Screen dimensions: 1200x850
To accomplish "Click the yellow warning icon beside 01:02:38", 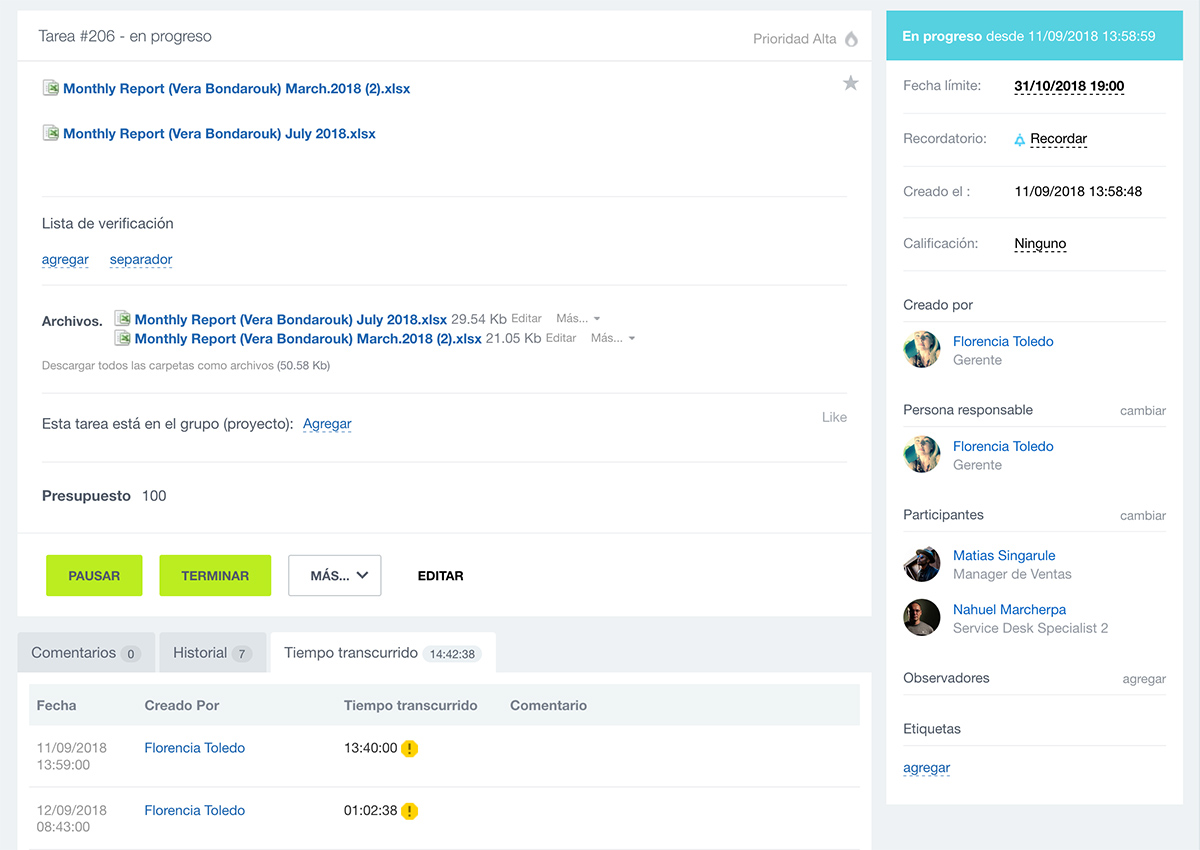I will (x=409, y=811).
